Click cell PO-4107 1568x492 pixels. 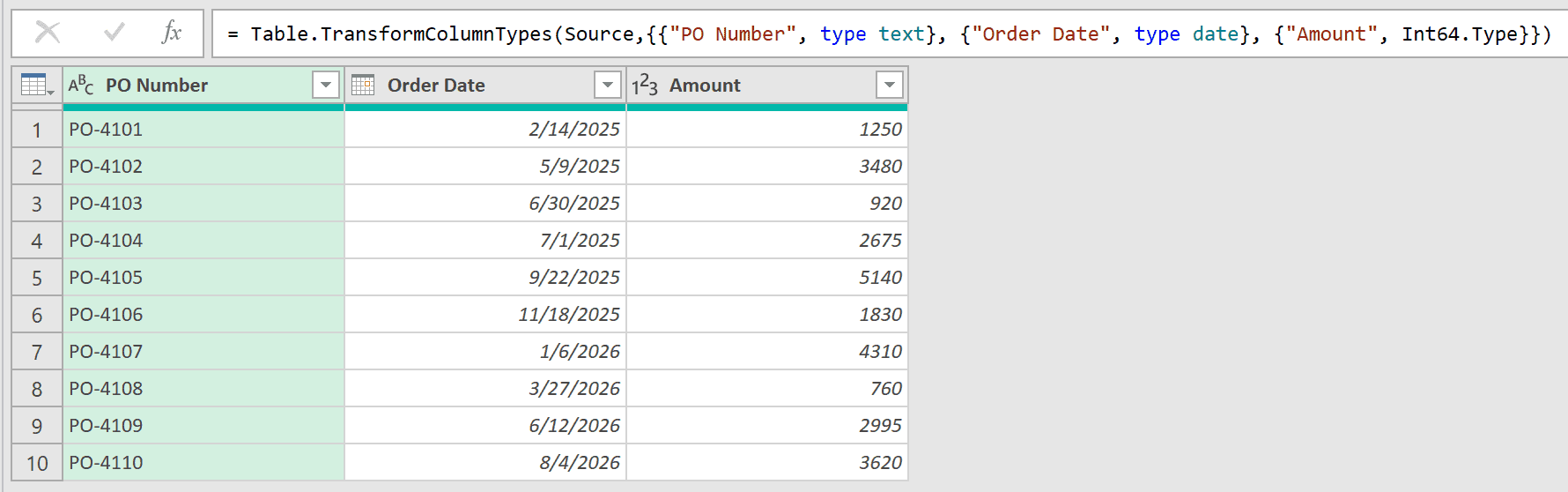[203, 352]
